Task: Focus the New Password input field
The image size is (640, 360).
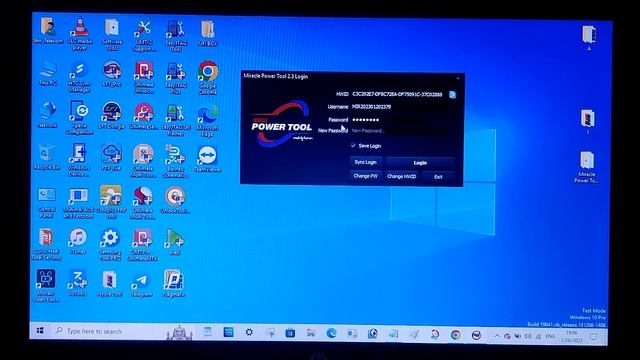Action: 398,131
